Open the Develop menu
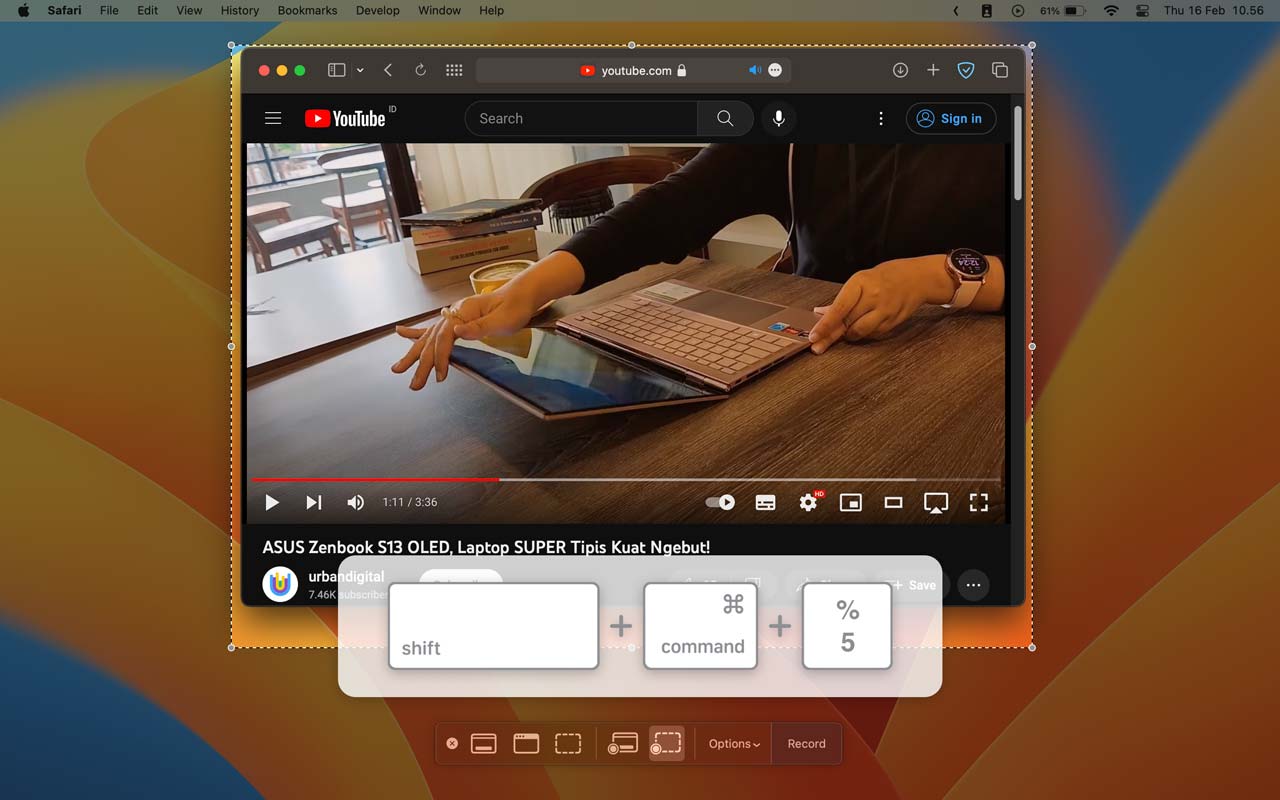 tap(377, 11)
